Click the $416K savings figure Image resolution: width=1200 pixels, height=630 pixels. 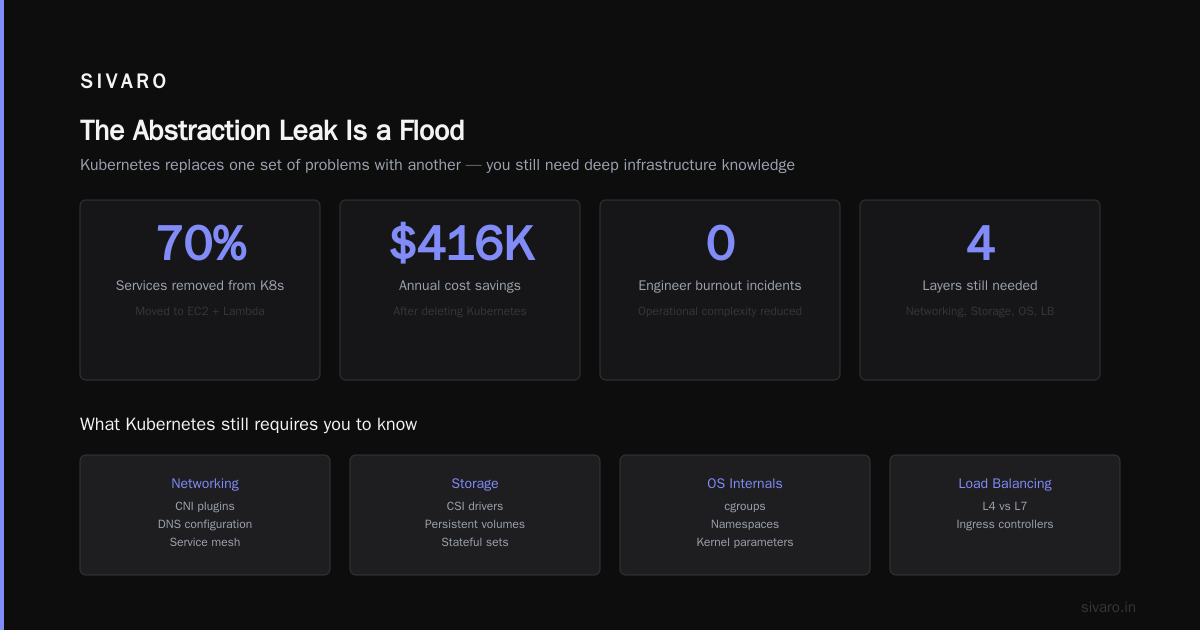click(460, 243)
